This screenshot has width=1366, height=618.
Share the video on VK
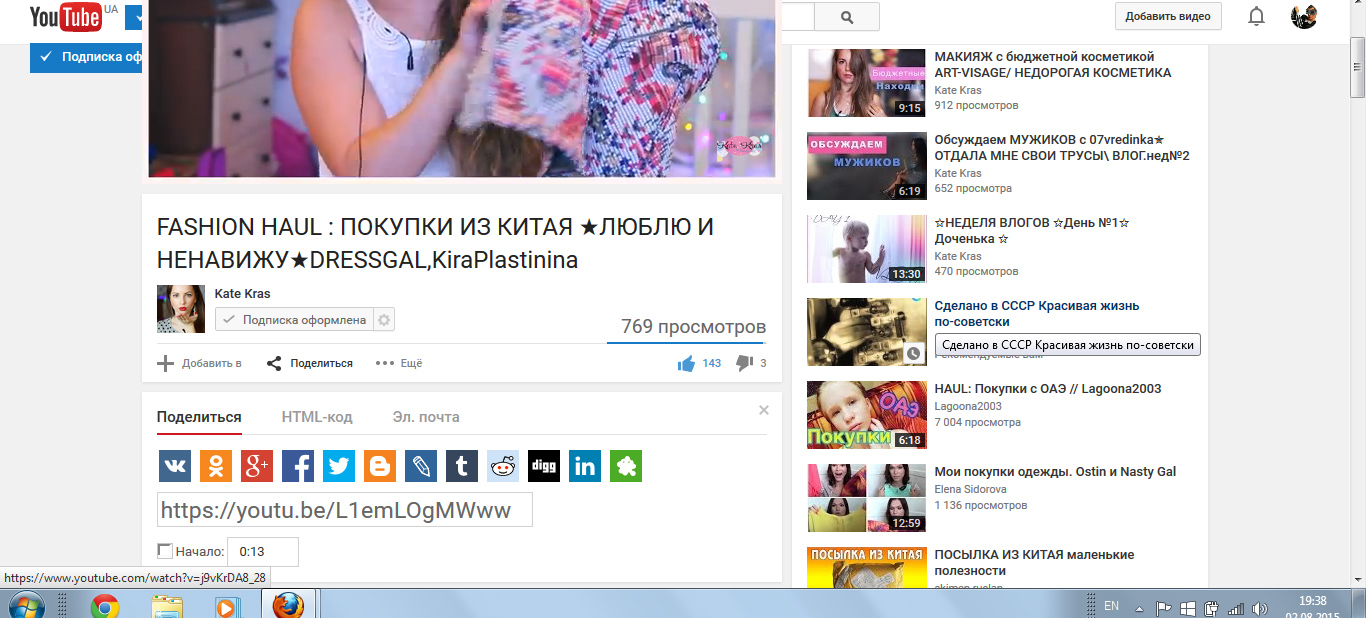click(x=175, y=466)
